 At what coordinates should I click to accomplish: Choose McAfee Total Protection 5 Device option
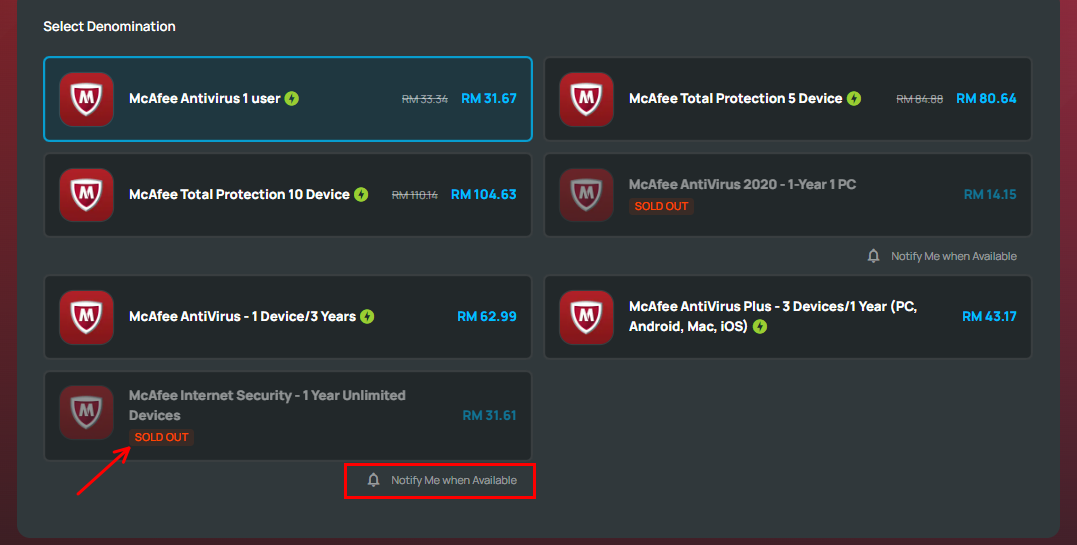(788, 99)
